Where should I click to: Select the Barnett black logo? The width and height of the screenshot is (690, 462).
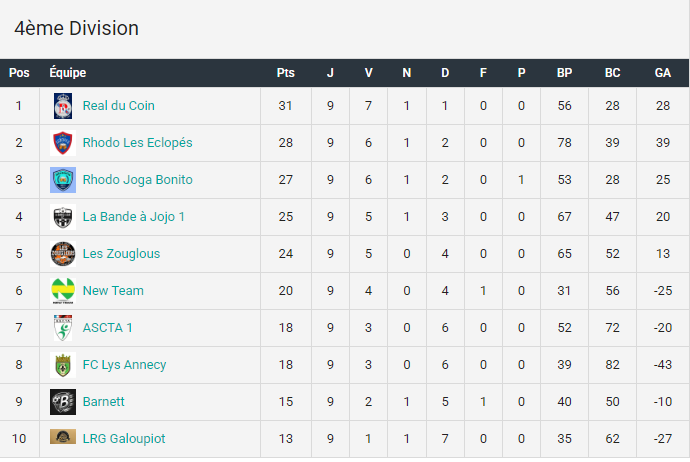pyautogui.click(x=63, y=402)
